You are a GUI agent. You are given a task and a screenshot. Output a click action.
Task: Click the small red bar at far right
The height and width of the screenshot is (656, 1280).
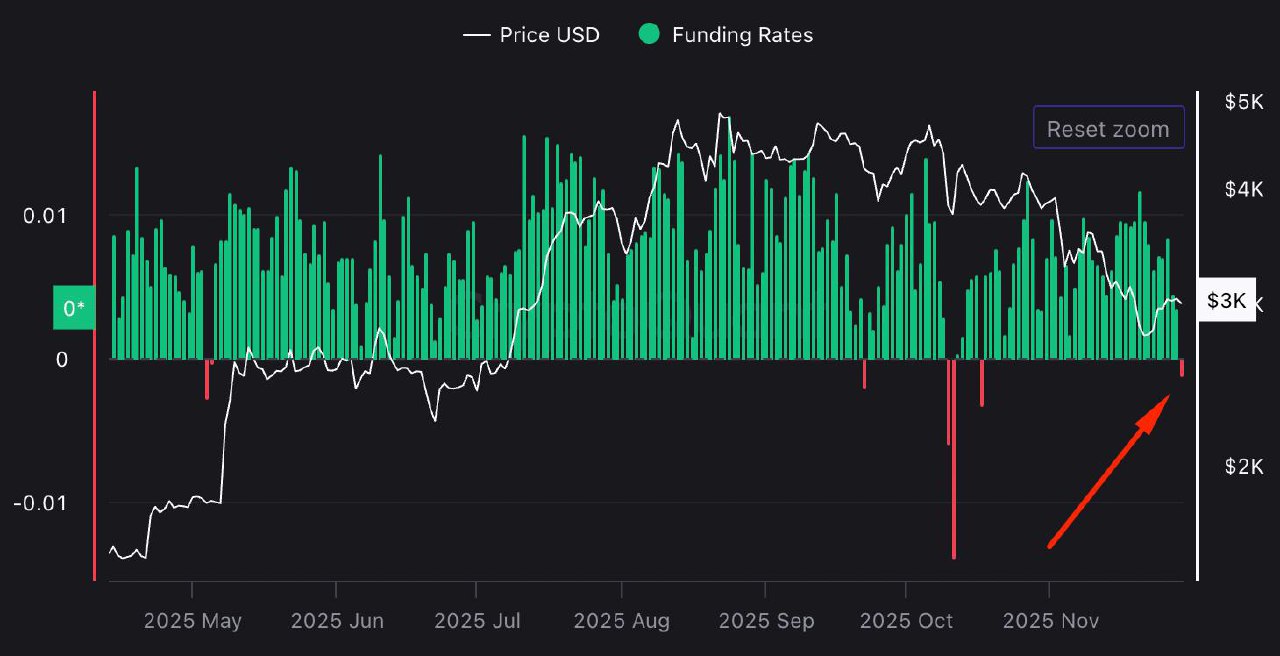[x=1182, y=368]
